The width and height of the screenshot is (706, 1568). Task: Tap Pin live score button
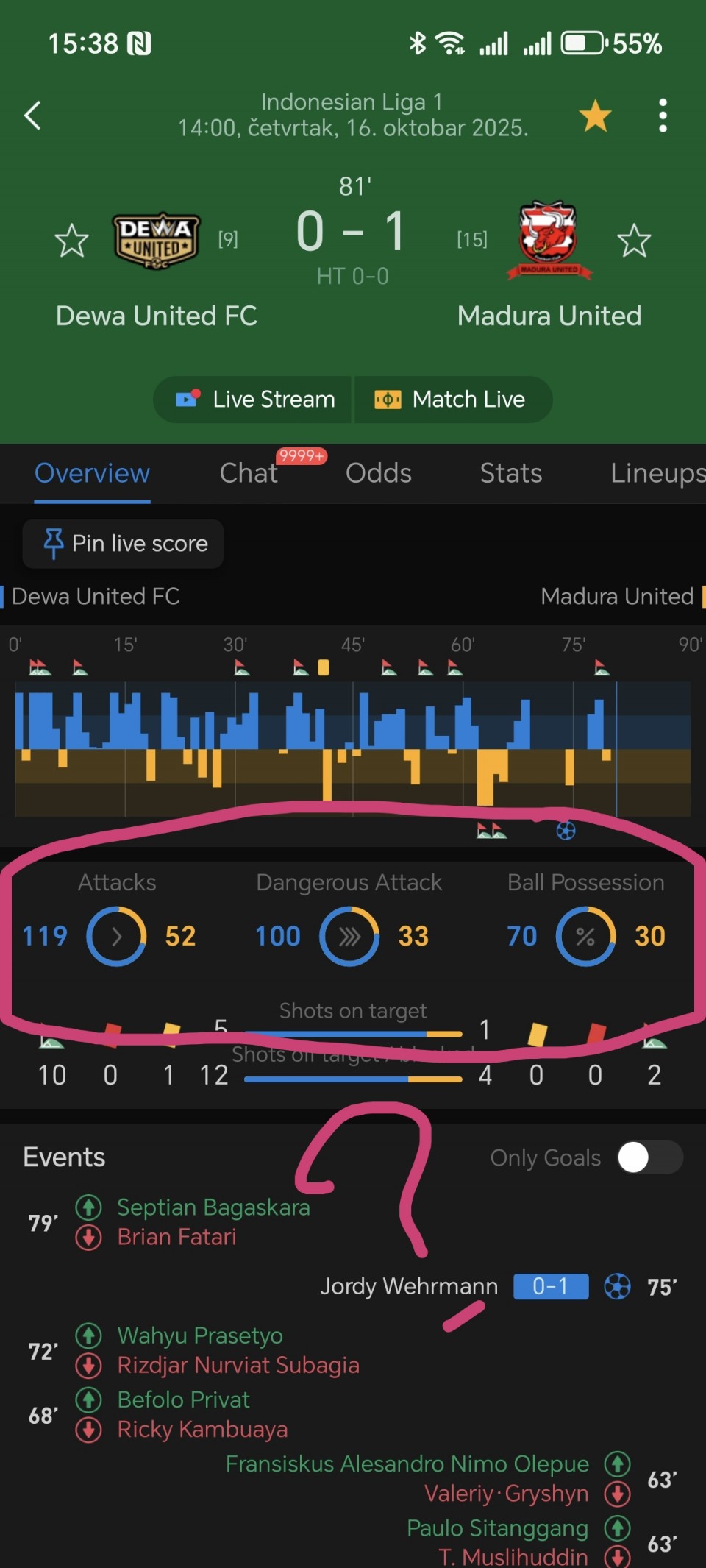(x=124, y=544)
